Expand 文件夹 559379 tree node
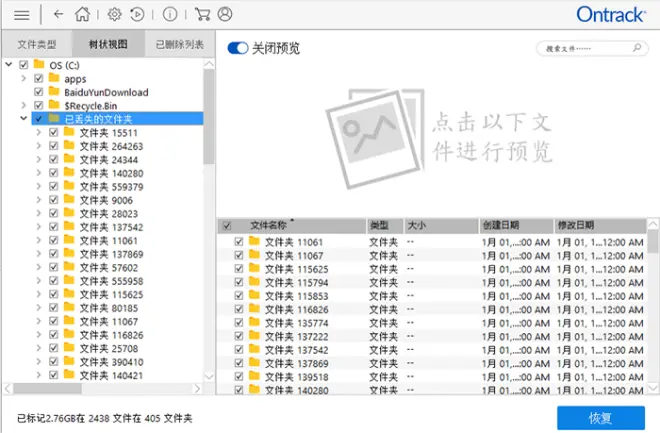The width and height of the screenshot is (660, 433). coord(39,186)
